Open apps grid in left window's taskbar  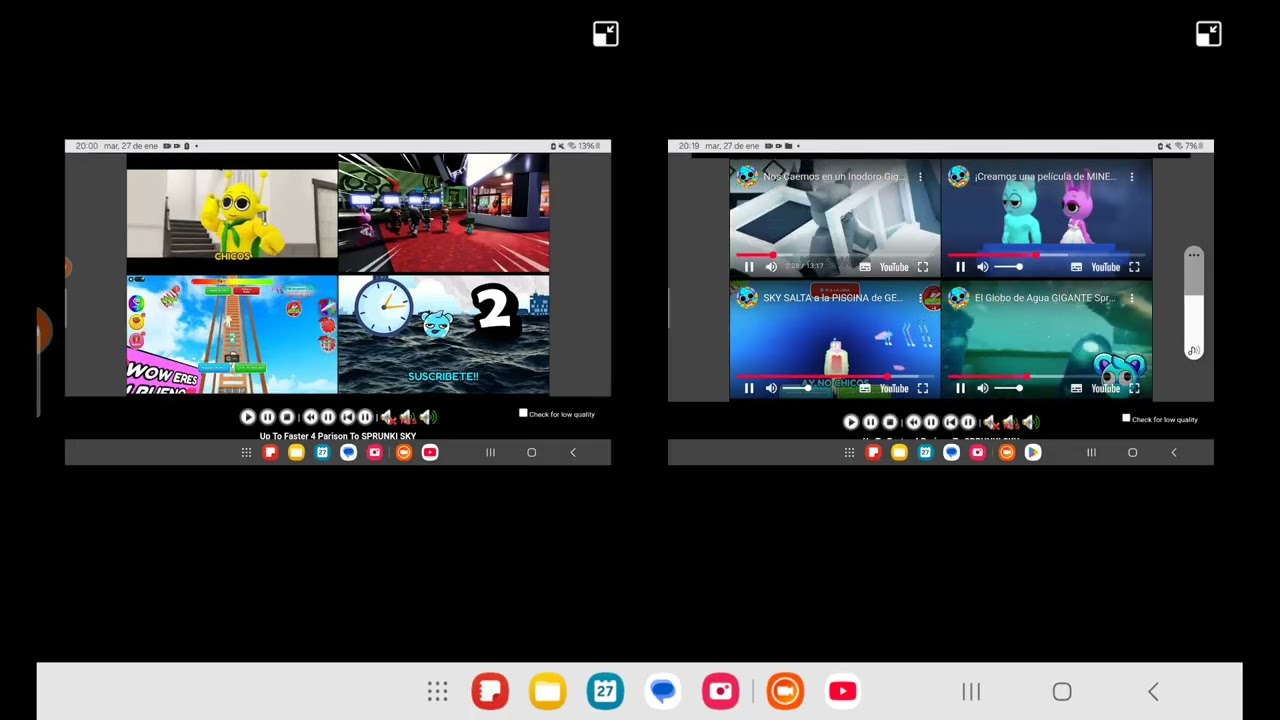coord(246,453)
